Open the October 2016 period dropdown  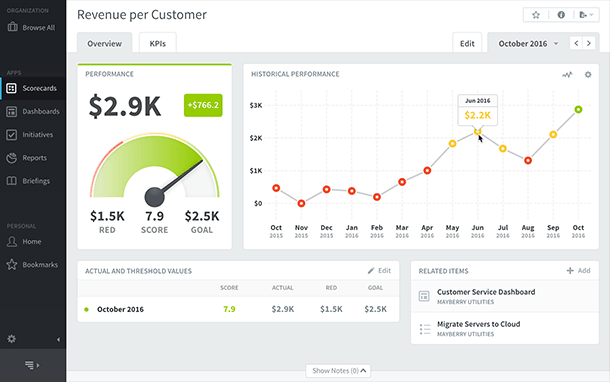(528, 44)
